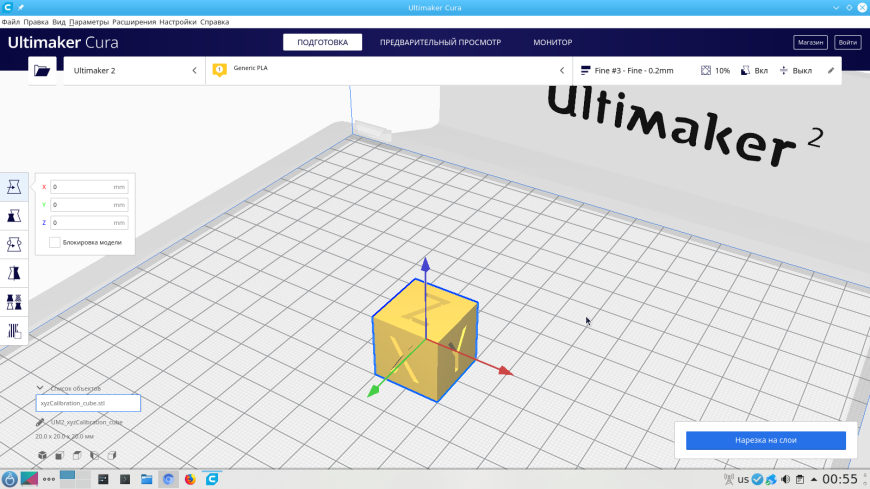Click the support 'Вкл' indicator

pos(755,70)
